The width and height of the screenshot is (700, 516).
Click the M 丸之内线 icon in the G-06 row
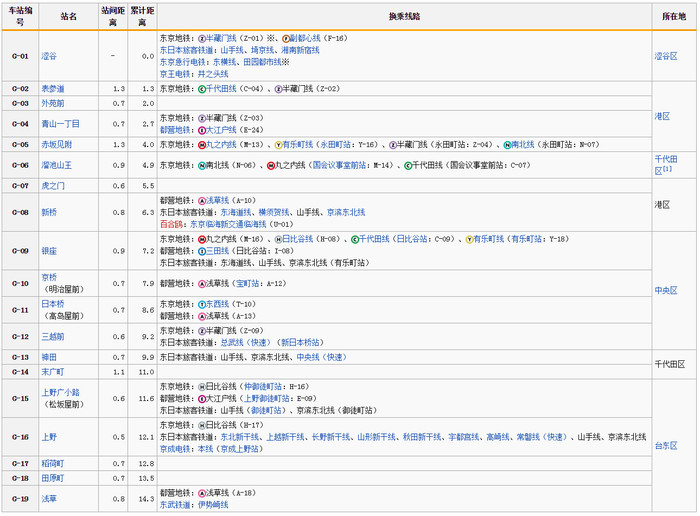(x=271, y=166)
